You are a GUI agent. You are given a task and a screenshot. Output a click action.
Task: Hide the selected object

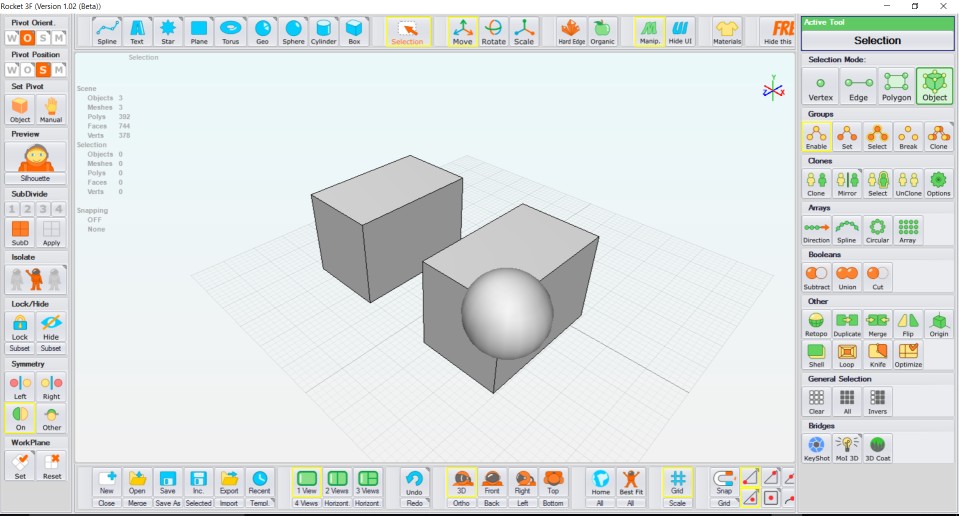tap(51, 327)
